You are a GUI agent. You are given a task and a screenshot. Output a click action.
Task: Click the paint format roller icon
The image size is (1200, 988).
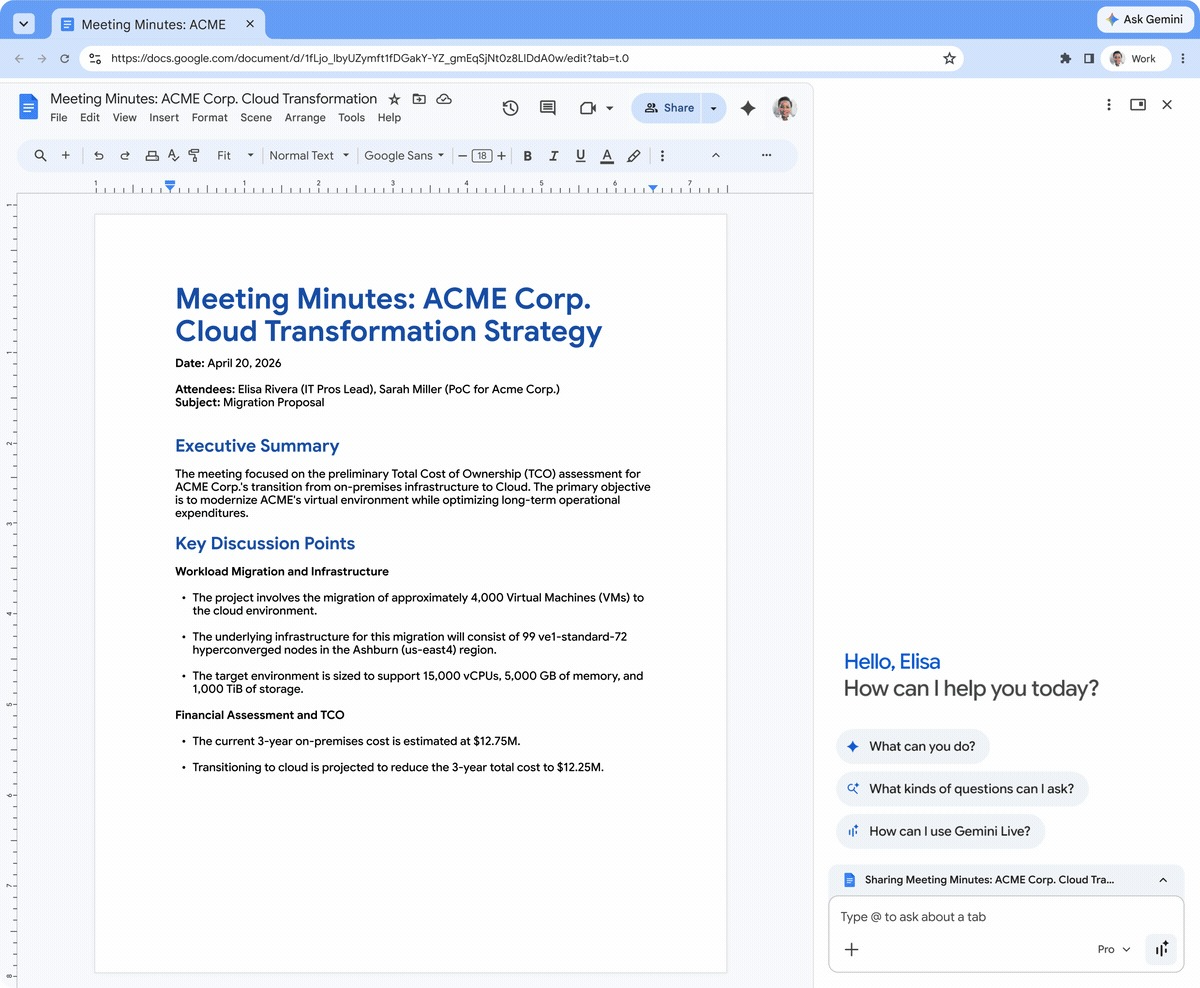point(194,156)
